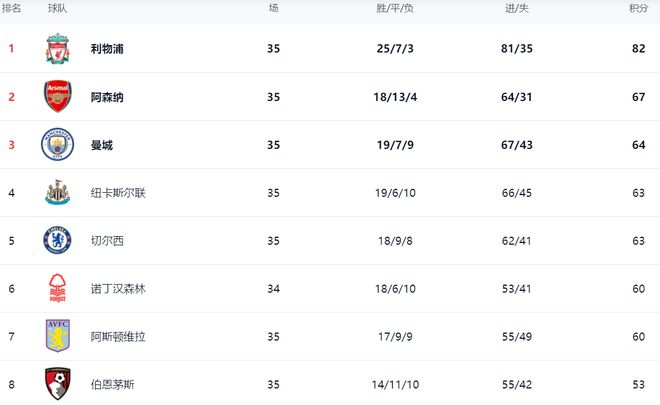Screen dimensions: 660x405
Task: Click the Bournemouth club crest
Action: 58,384
